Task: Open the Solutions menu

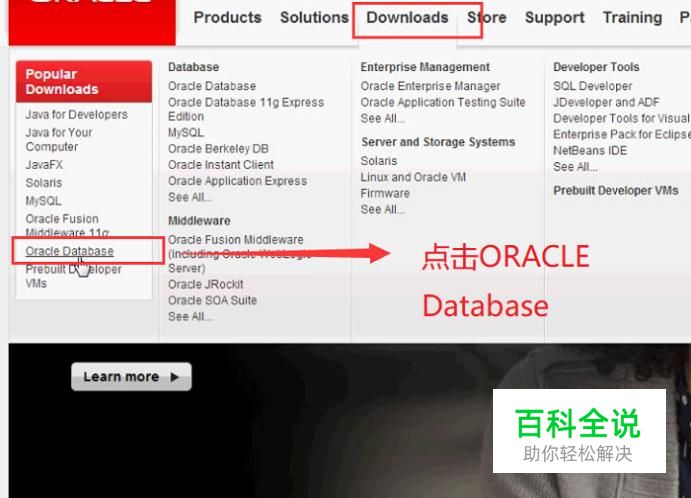Action: [314, 18]
